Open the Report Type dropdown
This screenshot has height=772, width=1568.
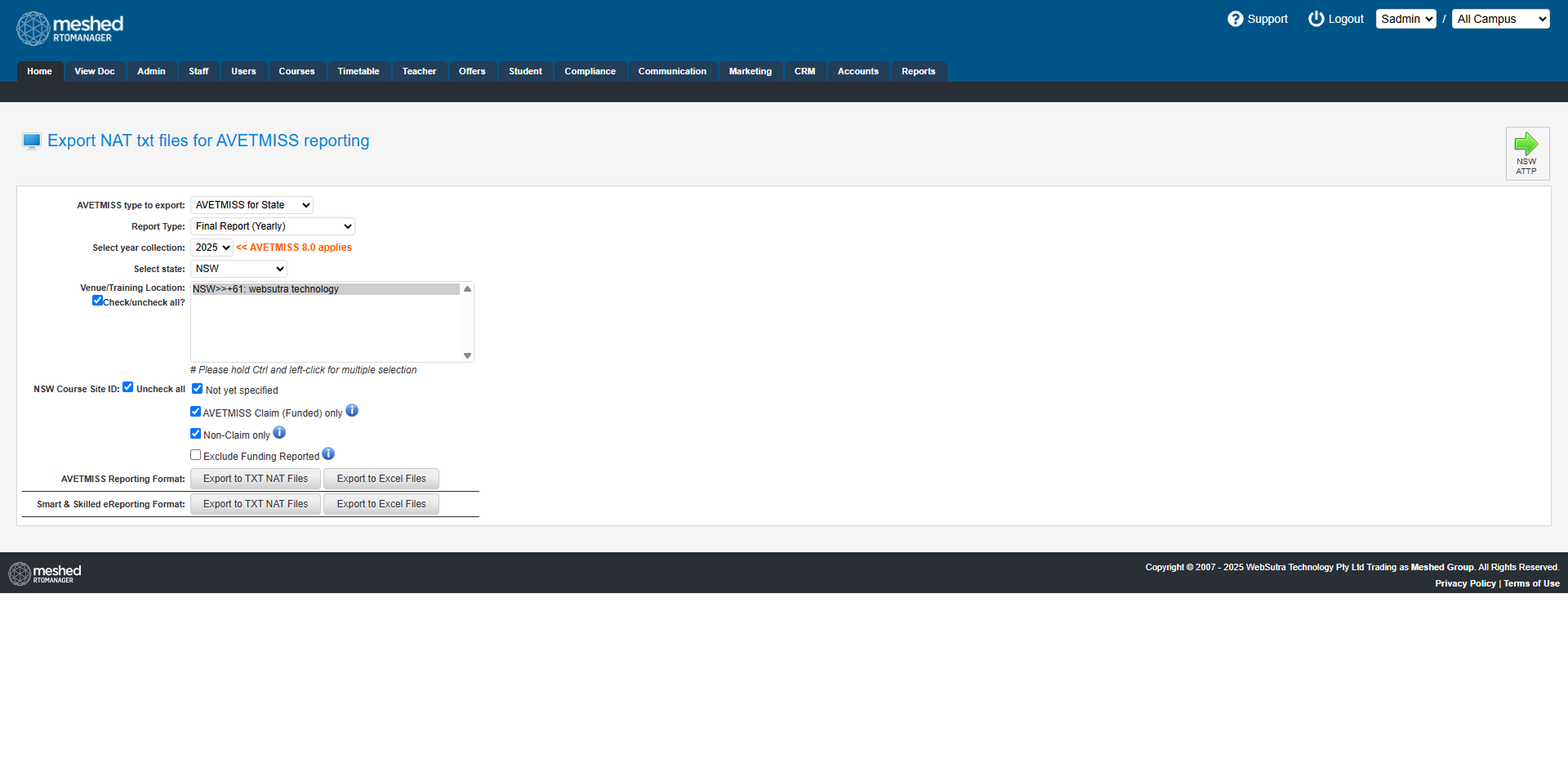point(273,225)
